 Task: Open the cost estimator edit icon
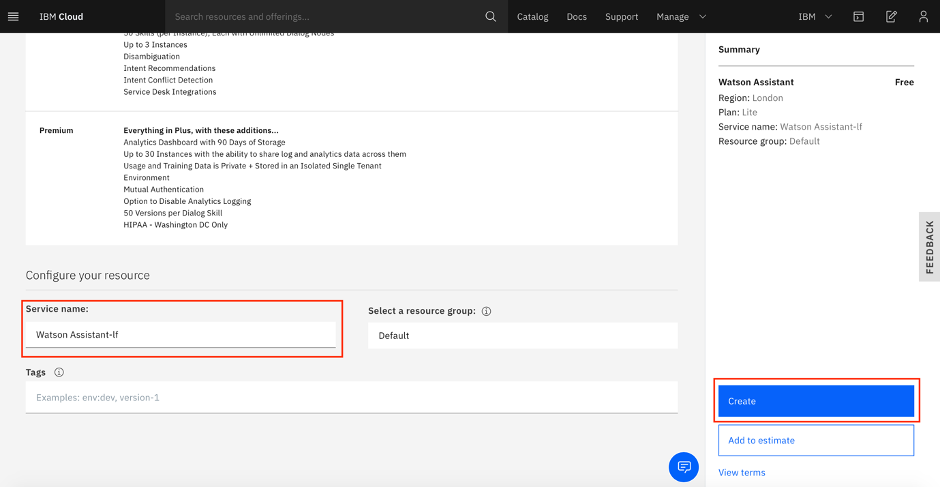(x=891, y=16)
